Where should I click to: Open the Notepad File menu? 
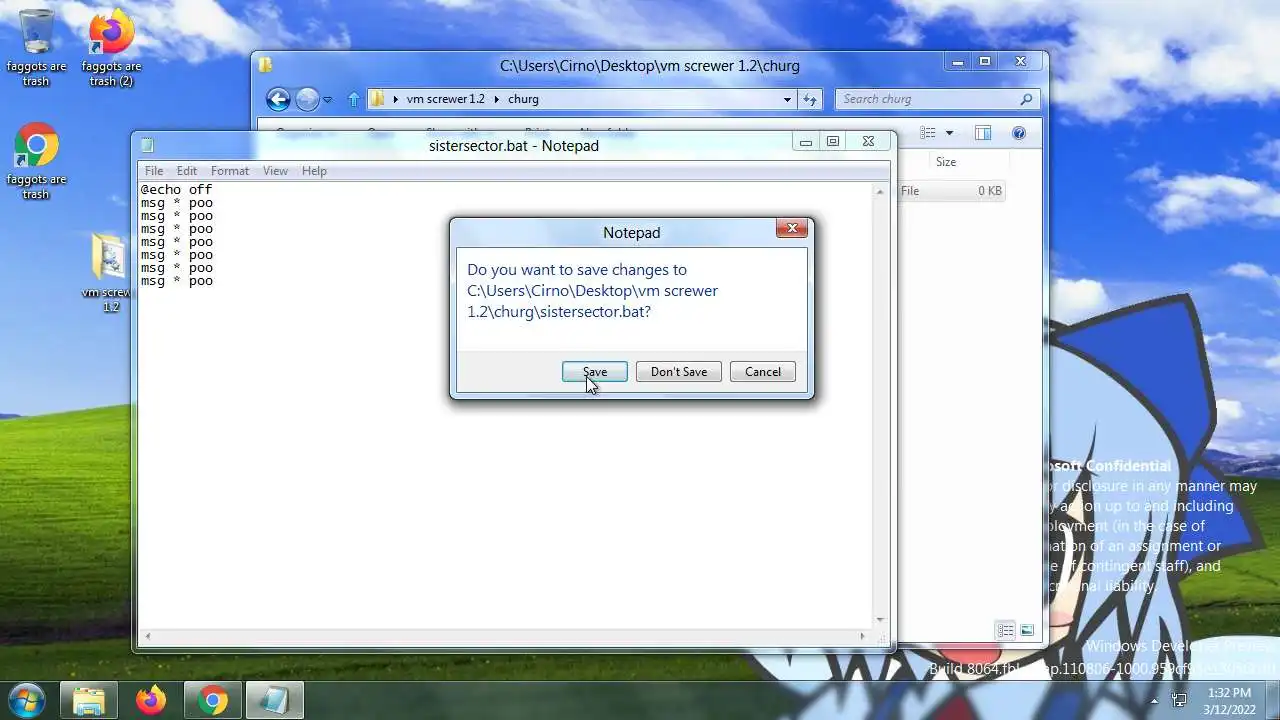click(x=154, y=171)
